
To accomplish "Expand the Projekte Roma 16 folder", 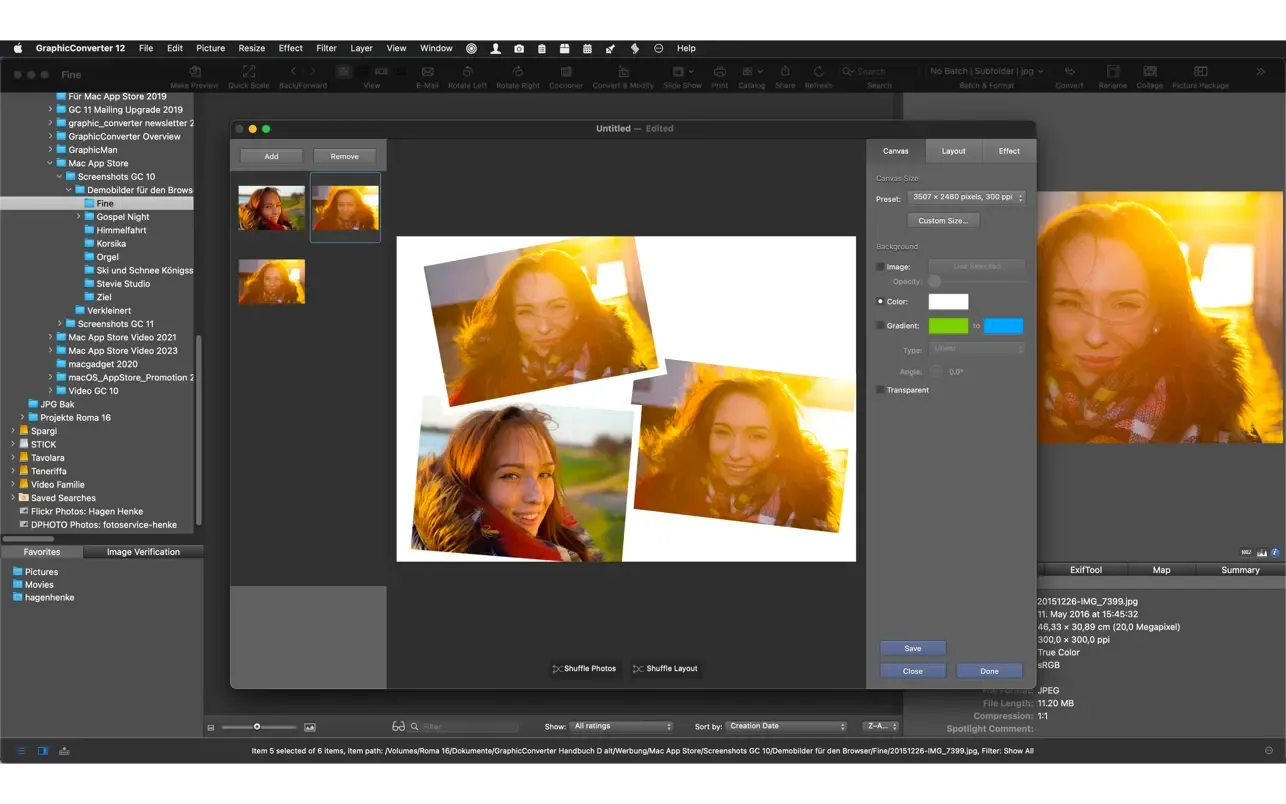I will point(22,417).
